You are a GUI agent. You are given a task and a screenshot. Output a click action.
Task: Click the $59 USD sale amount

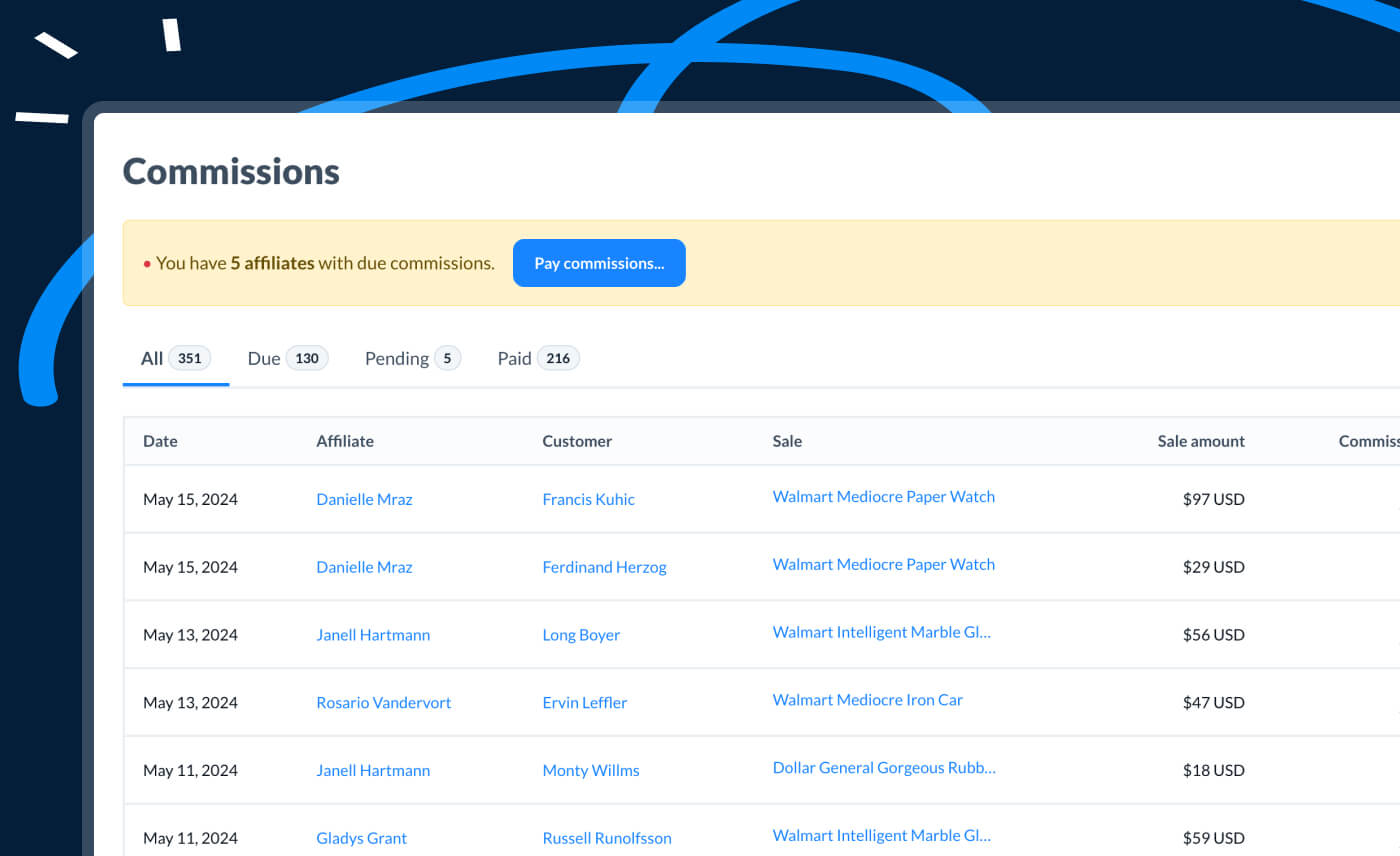[x=1213, y=838]
